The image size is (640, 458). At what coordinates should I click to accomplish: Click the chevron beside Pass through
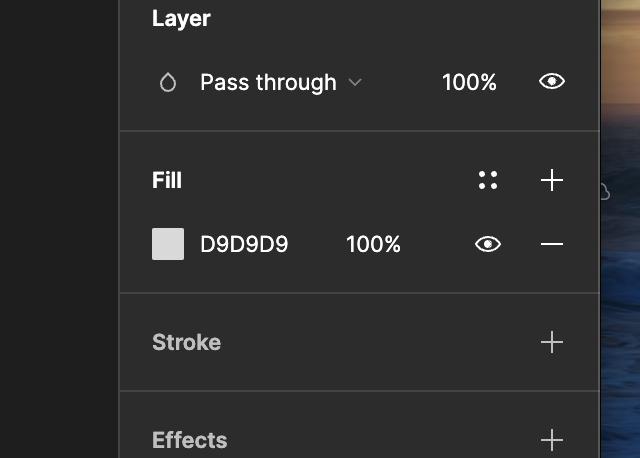pyautogui.click(x=355, y=82)
